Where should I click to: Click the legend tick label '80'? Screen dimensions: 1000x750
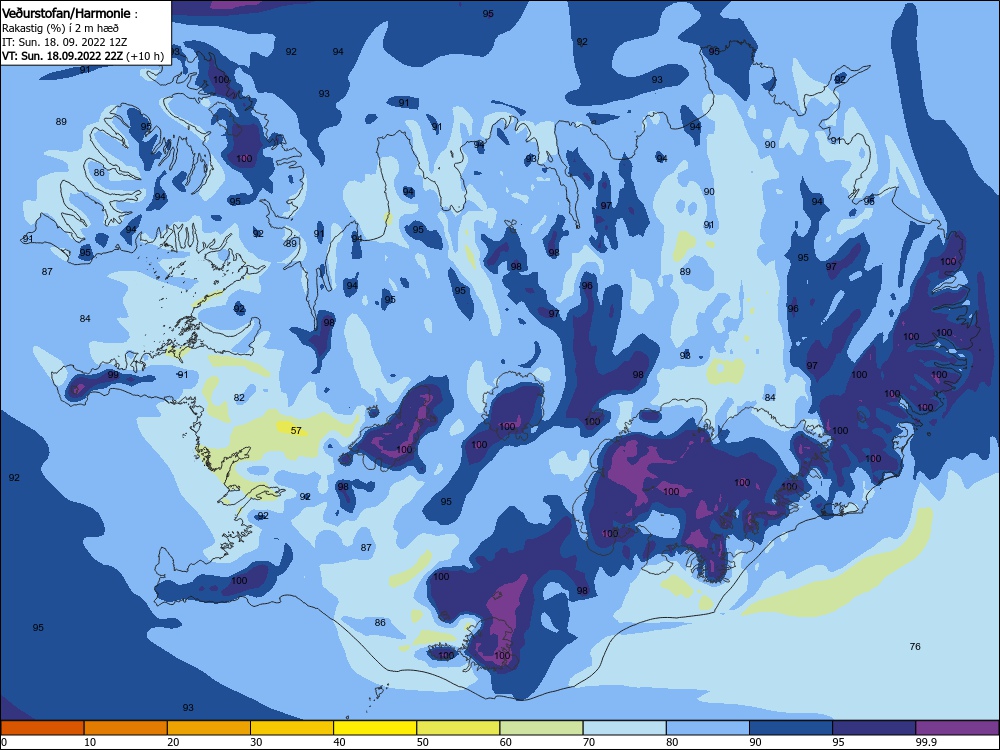(x=672, y=742)
